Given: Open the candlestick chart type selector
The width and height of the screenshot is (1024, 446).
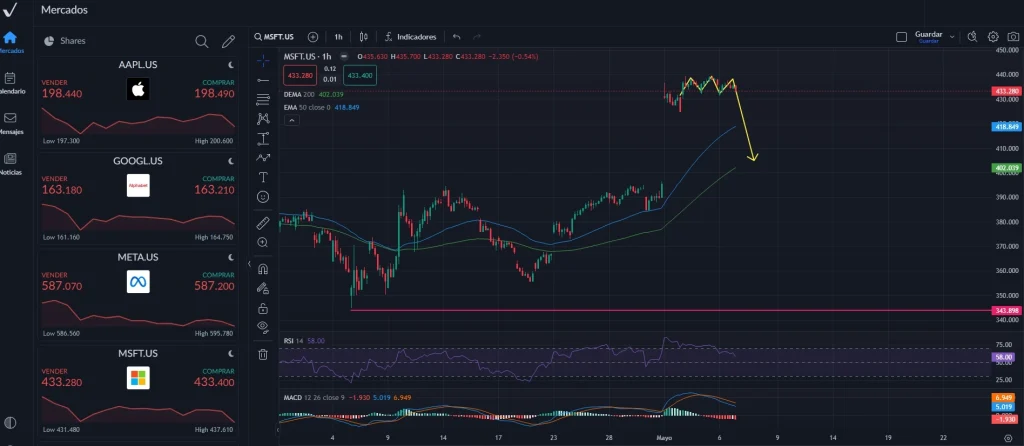Looking at the screenshot, I should coord(364,37).
